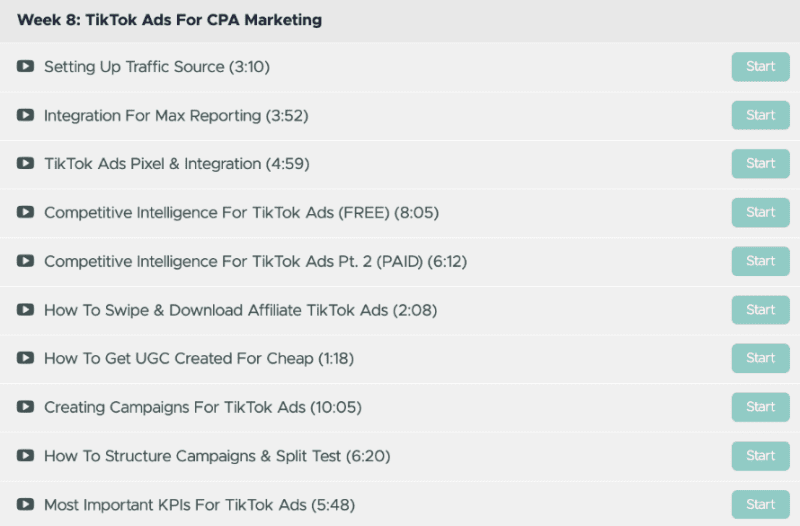This screenshot has height=526, width=800.
Task: Open Creating Campaigns For TikTok Ads lesson title
Action: point(203,407)
